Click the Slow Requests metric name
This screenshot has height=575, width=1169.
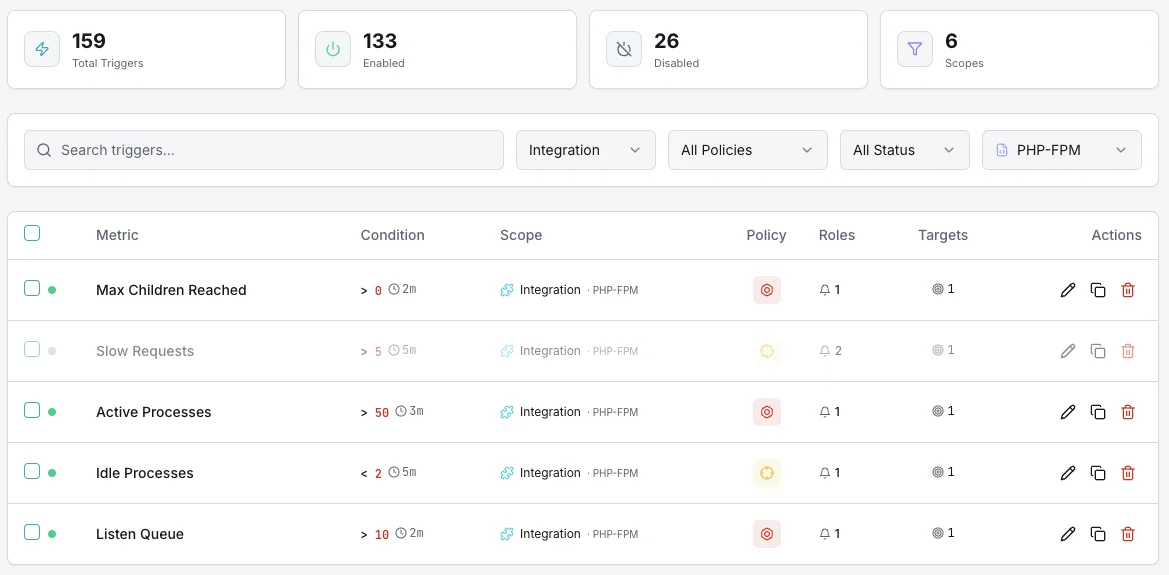pyautogui.click(x=145, y=351)
